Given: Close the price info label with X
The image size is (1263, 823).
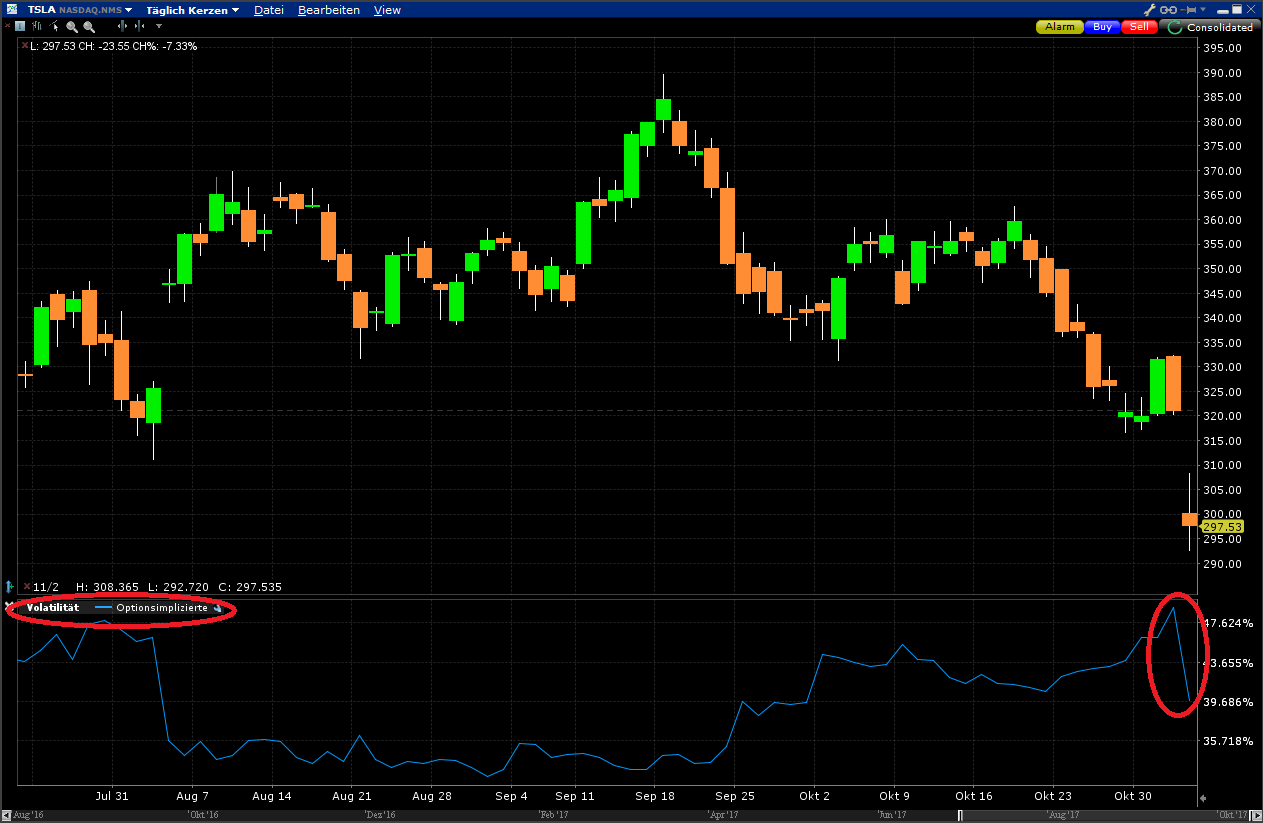Looking at the screenshot, I should click(24, 46).
